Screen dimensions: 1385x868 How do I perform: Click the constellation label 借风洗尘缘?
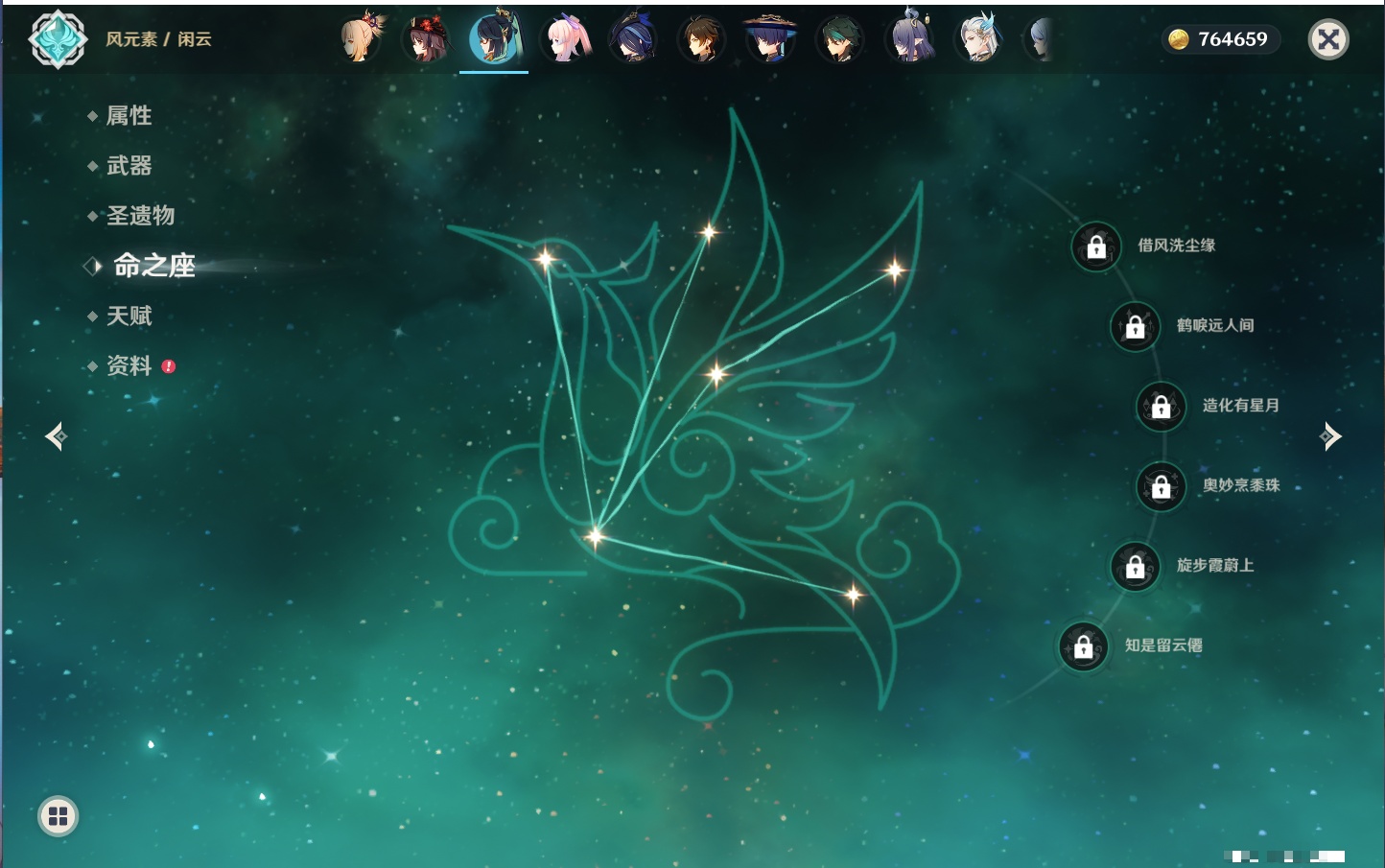[x=1177, y=246]
